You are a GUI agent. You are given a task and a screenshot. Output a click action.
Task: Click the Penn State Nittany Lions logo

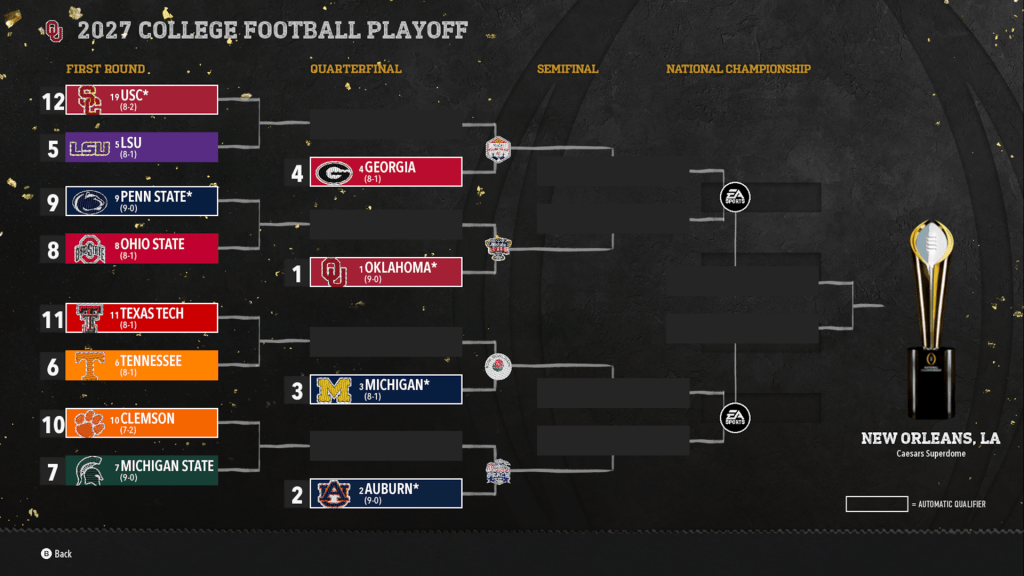pyautogui.click(x=89, y=201)
